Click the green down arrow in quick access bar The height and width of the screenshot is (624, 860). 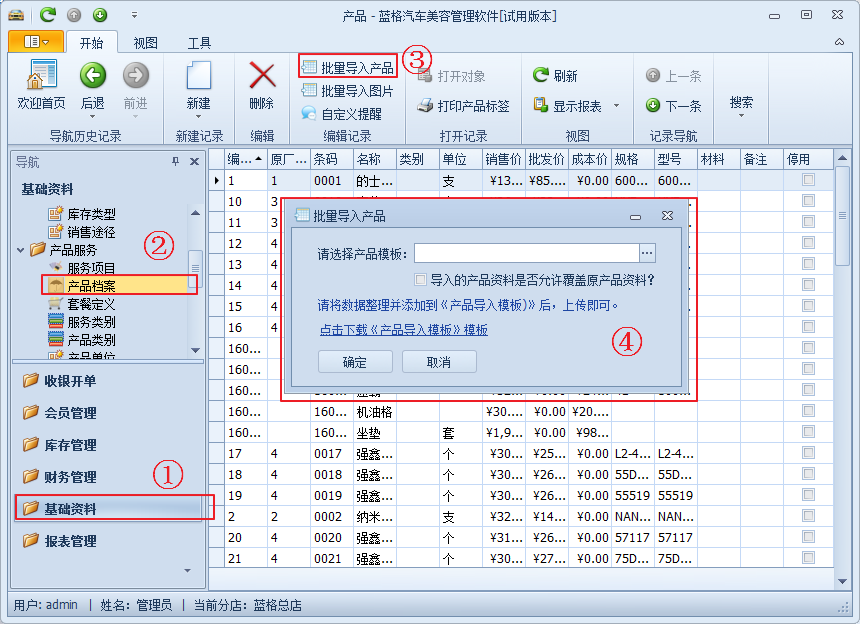(100, 15)
